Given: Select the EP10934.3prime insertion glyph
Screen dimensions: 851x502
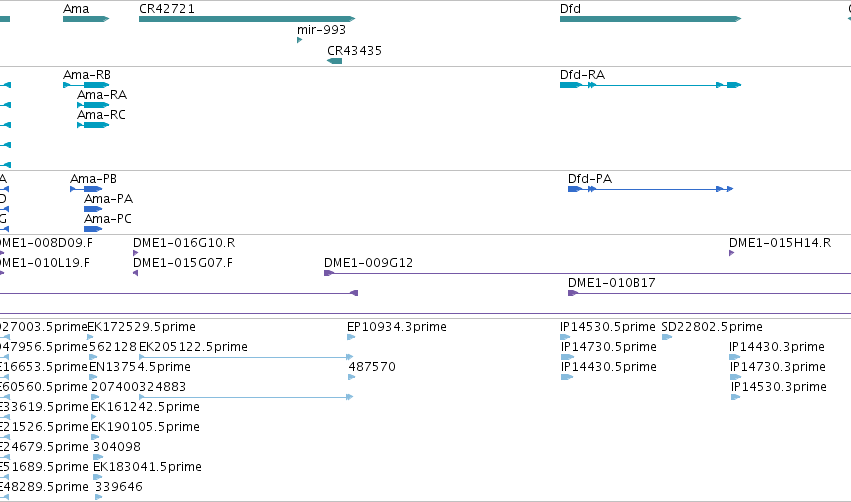Looking at the screenshot, I should 351,337.
